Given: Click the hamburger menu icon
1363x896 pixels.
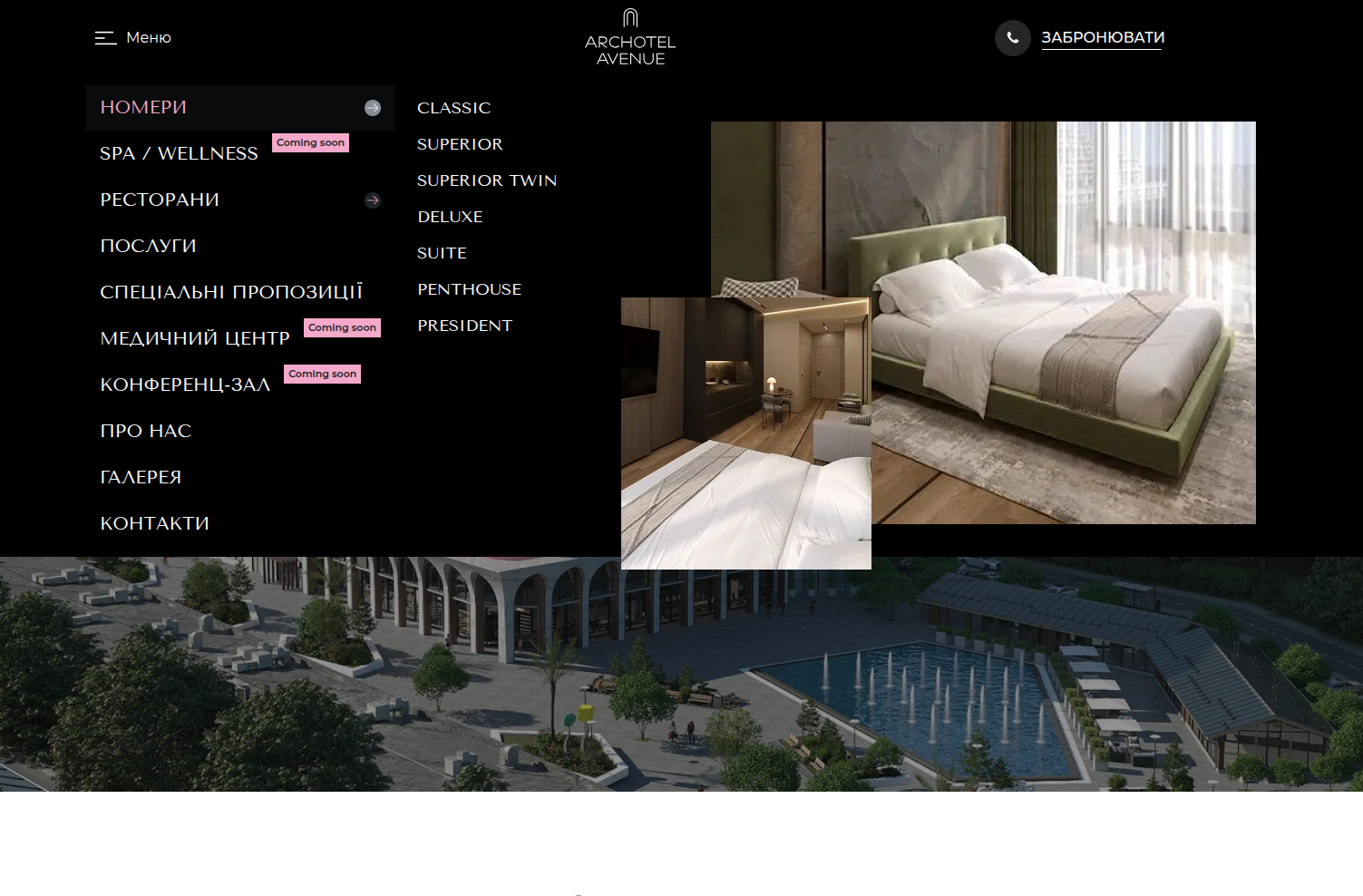Looking at the screenshot, I should tap(105, 38).
